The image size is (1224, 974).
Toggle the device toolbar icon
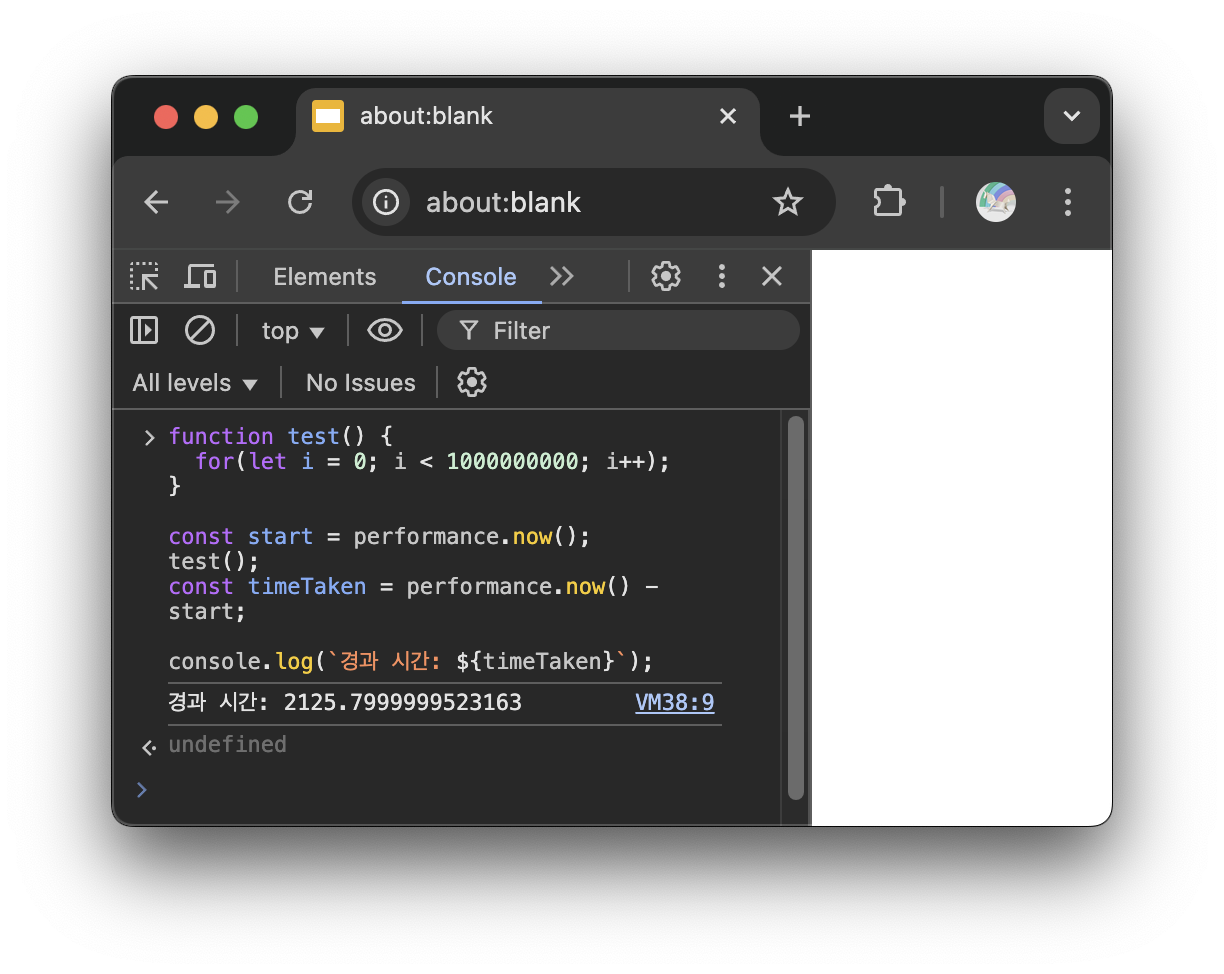pos(200,277)
